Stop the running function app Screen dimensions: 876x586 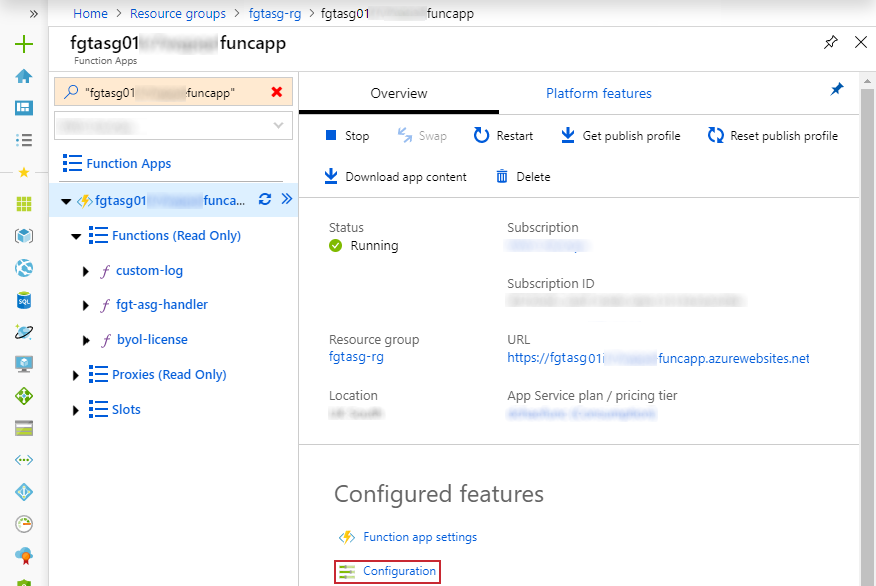tap(346, 135)
